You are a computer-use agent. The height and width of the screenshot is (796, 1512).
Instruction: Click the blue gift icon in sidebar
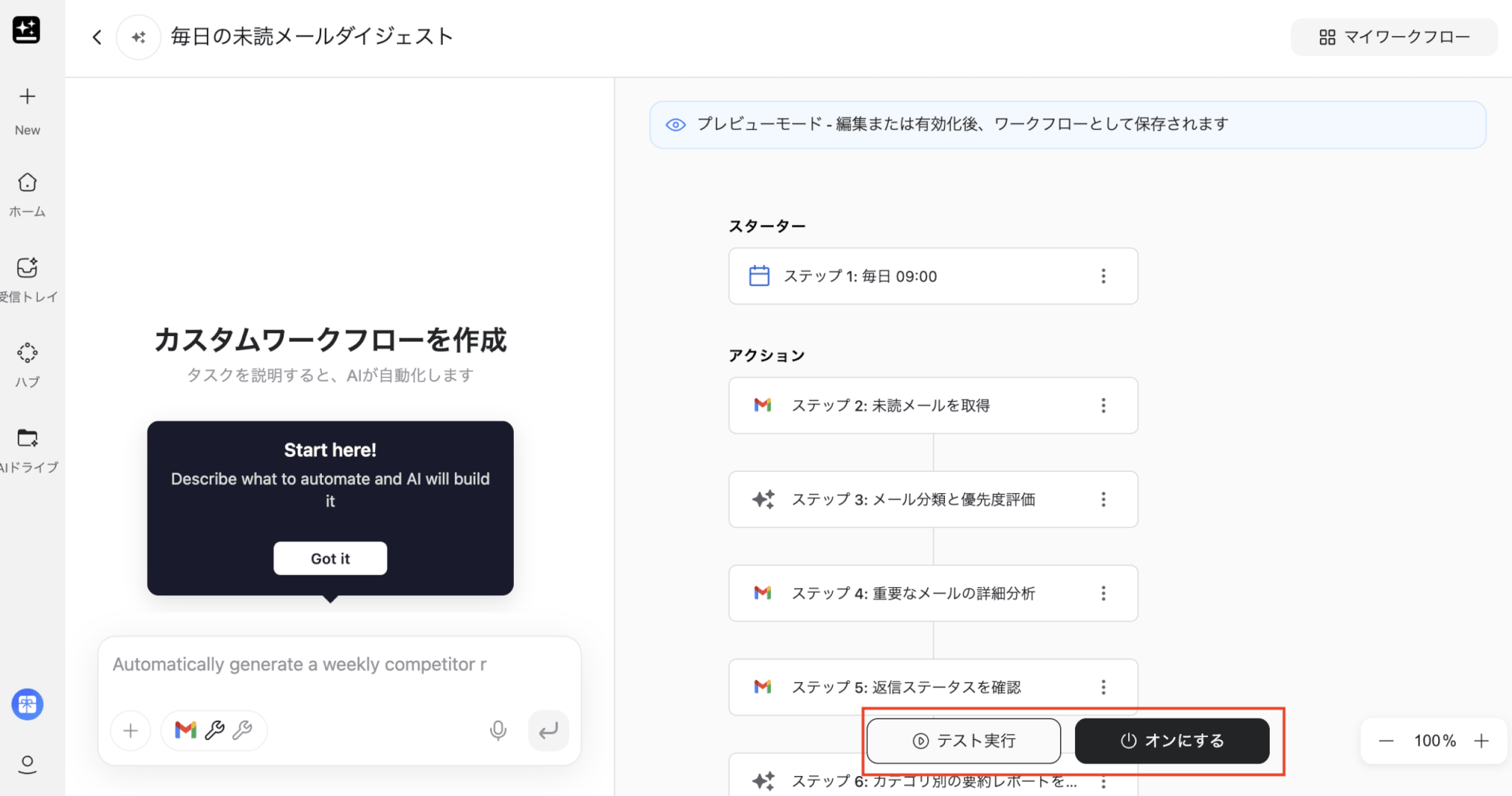[27, 704]
